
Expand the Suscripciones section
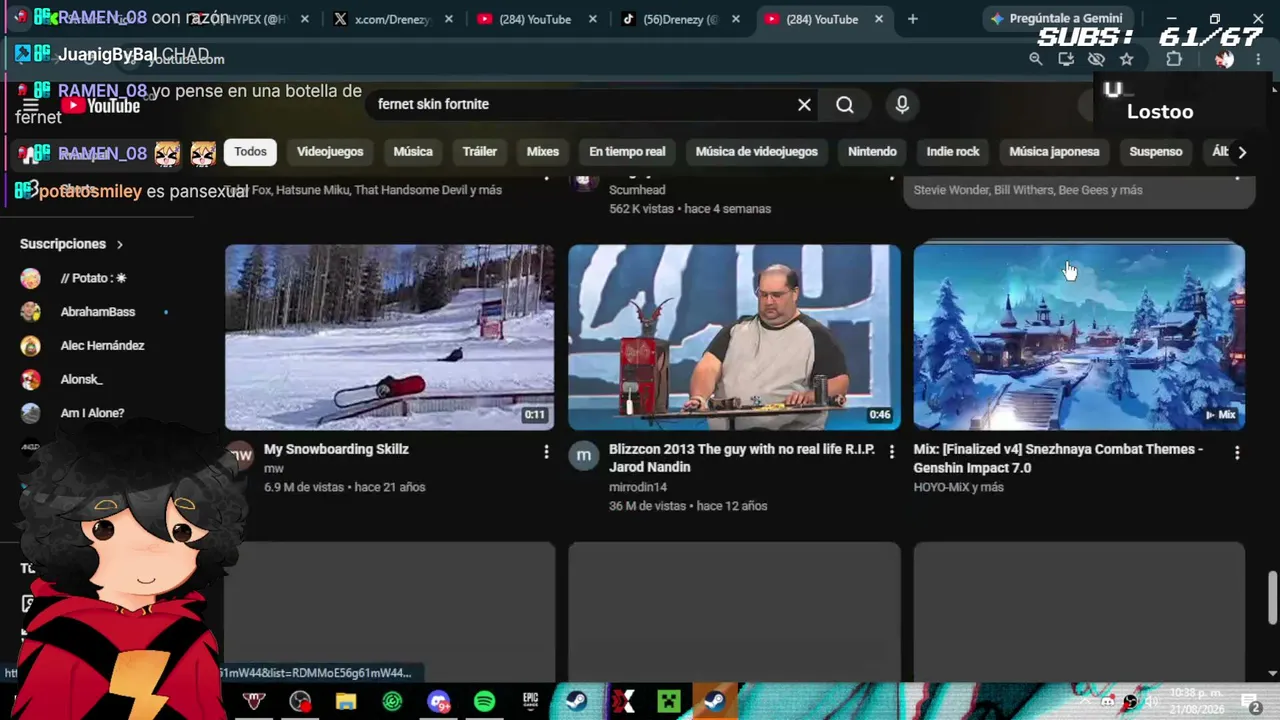pos(72,244)
